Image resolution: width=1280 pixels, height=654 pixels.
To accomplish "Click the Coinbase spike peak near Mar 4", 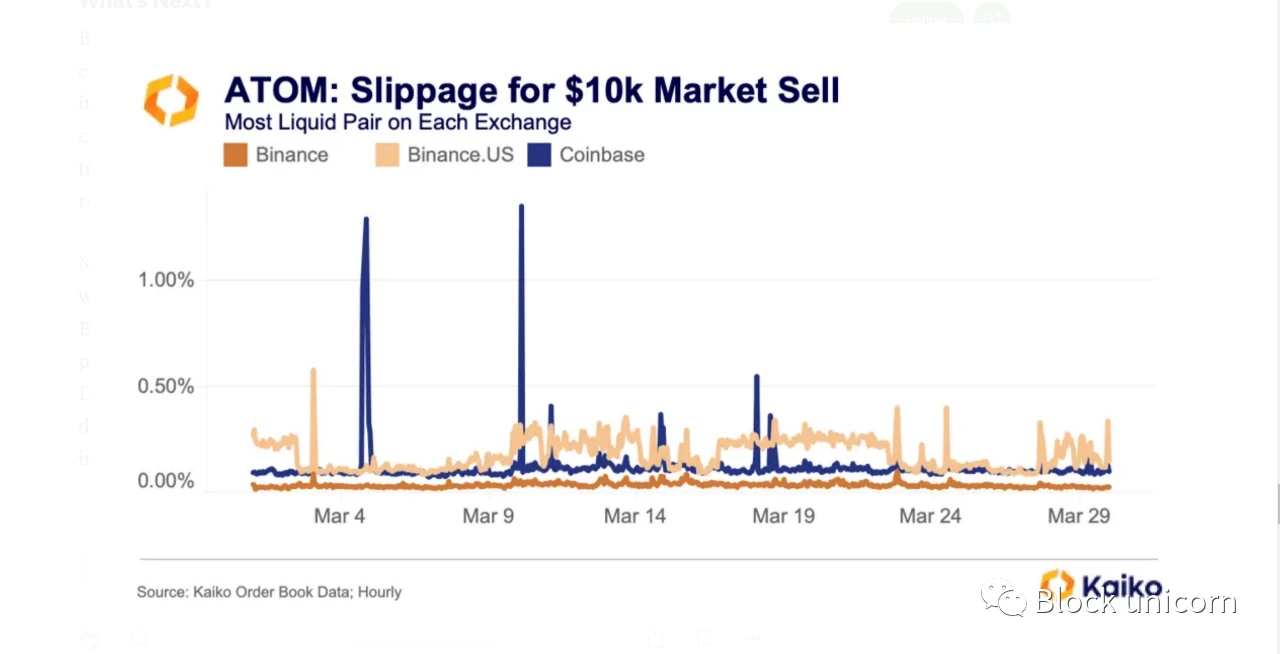I will click(366, 220).
